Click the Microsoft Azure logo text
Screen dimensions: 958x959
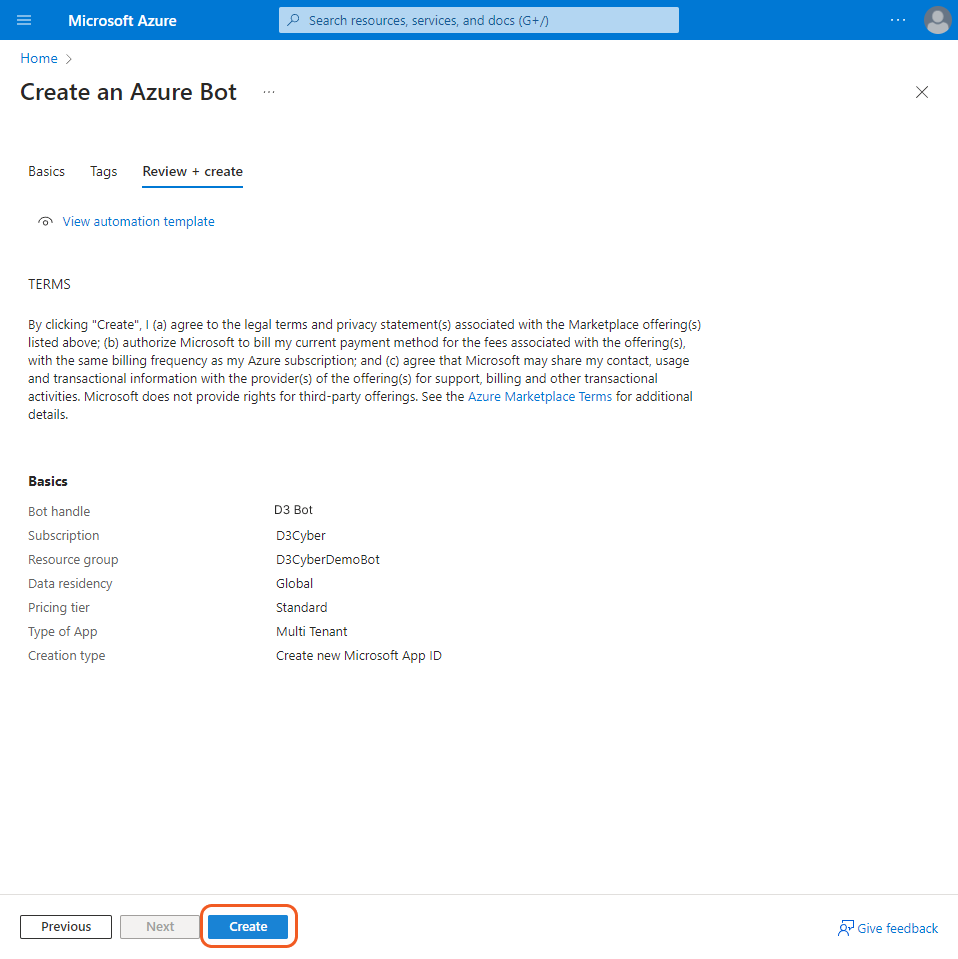point(122,21)
